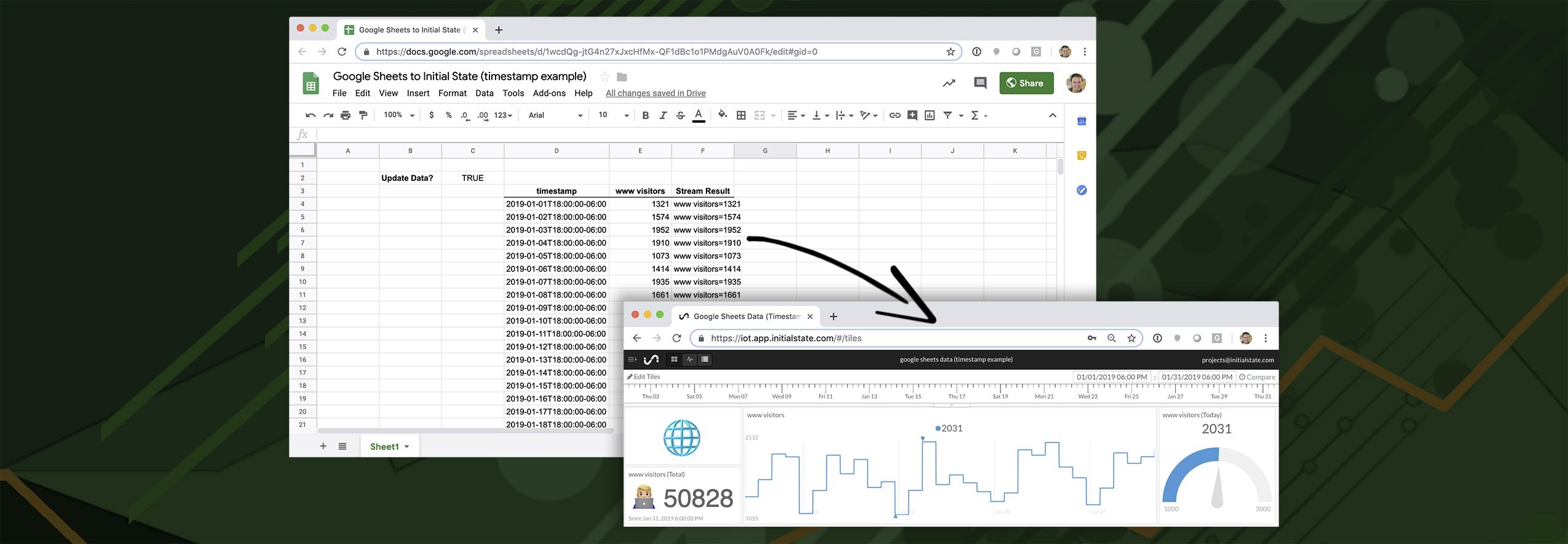Open the text color picker
1568x544 pixels.
(699, 116)
